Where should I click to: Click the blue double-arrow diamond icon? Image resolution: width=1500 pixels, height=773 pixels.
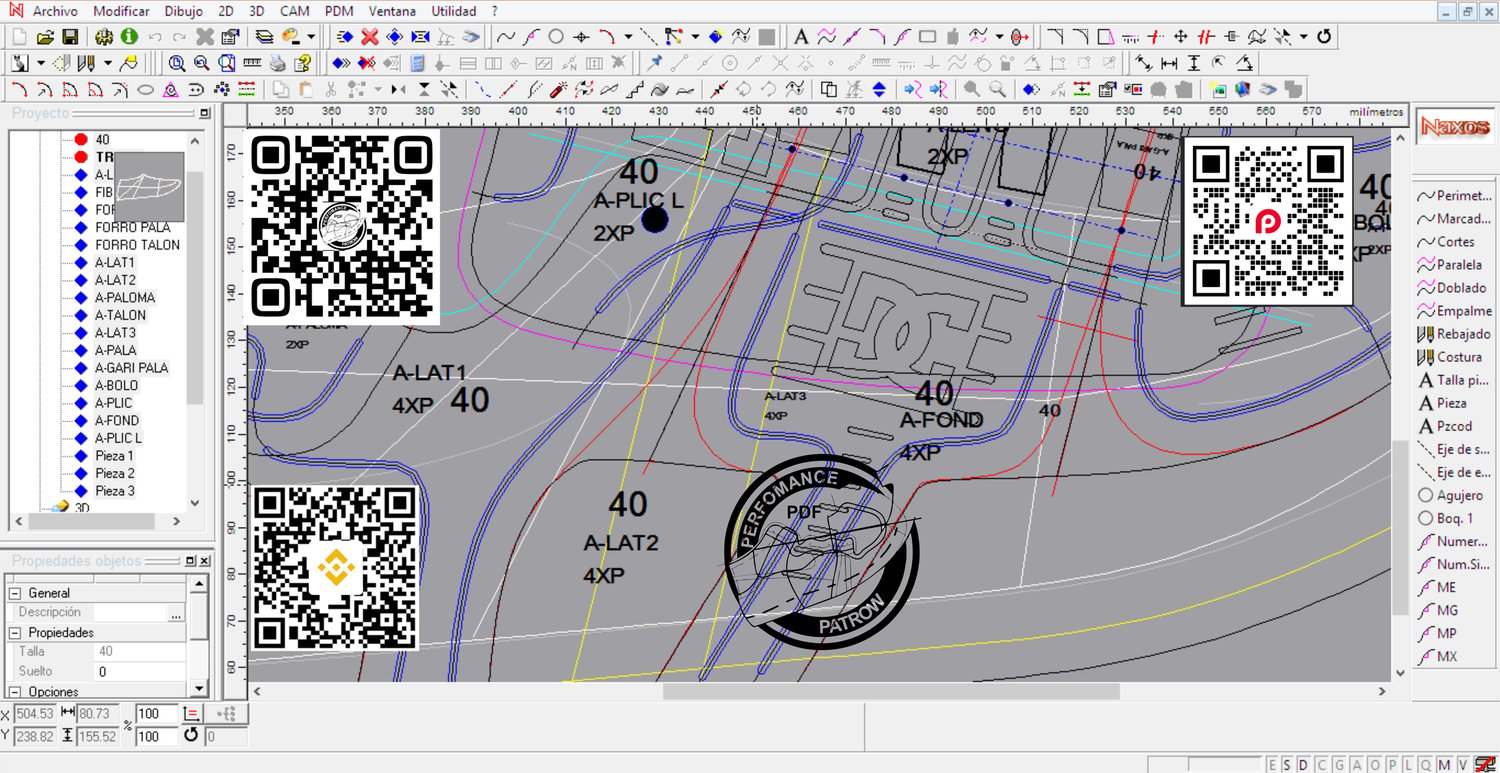[340, 63]
